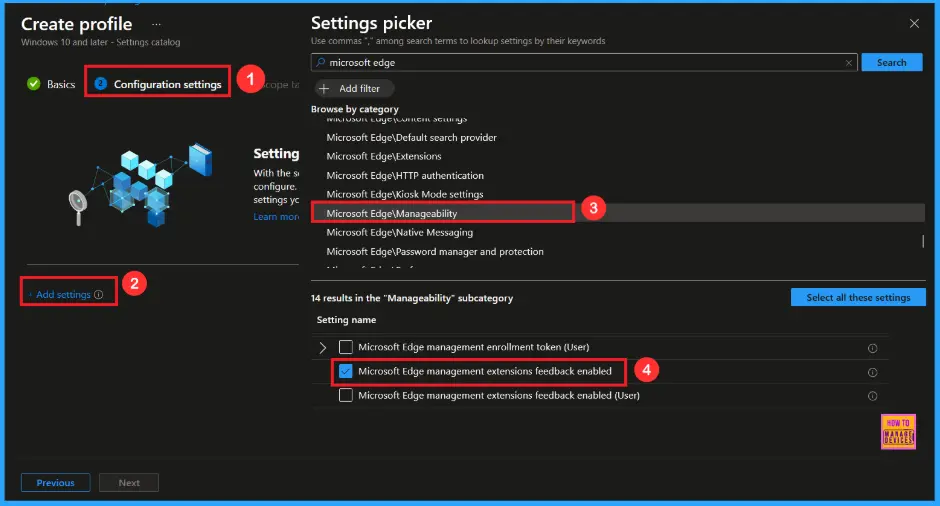Check Microsoft Edge management enrollment token (User)
The width and height of the screenshot is (940, 506).
(346, 347)
